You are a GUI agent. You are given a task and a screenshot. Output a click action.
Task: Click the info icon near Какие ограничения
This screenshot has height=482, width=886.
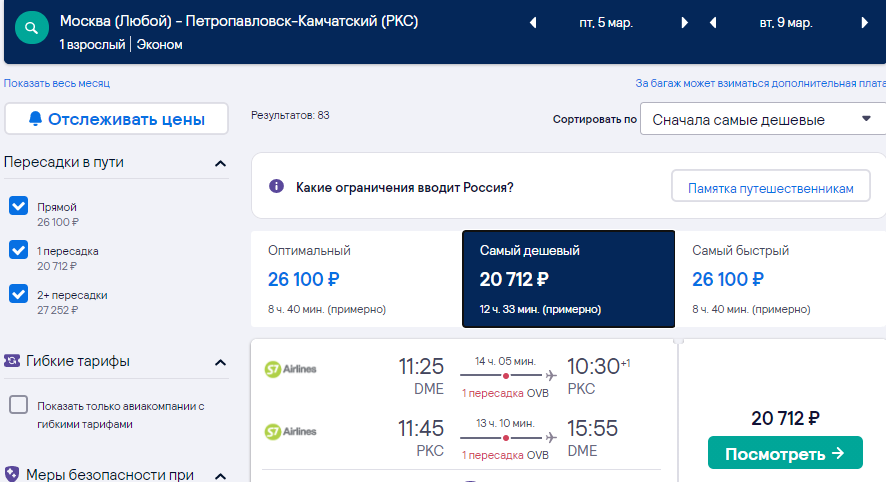pos(276,186)
